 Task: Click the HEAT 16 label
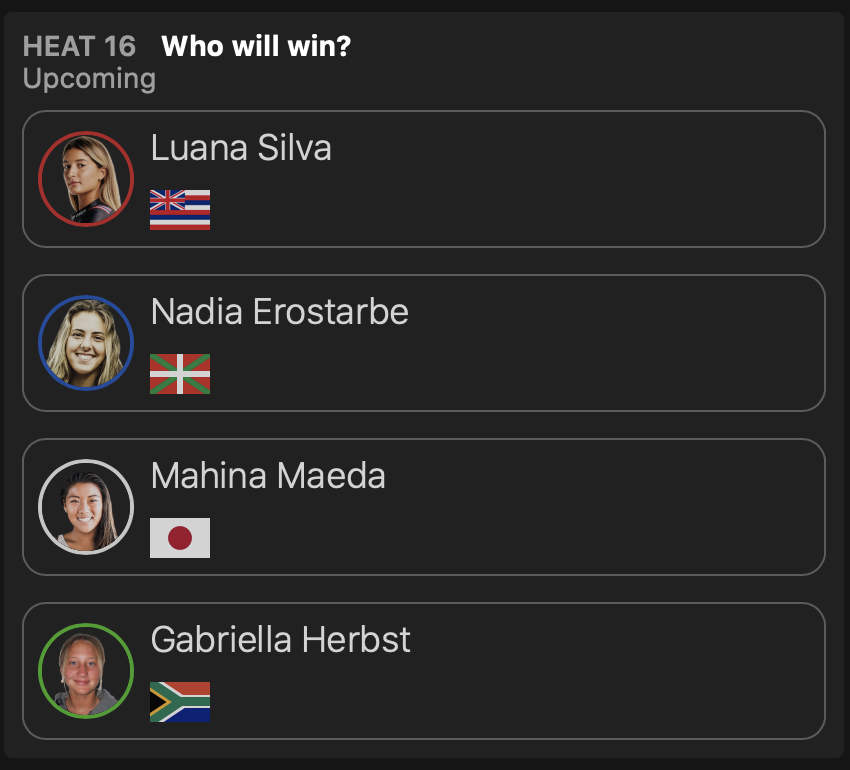click(x=79, y=47)
